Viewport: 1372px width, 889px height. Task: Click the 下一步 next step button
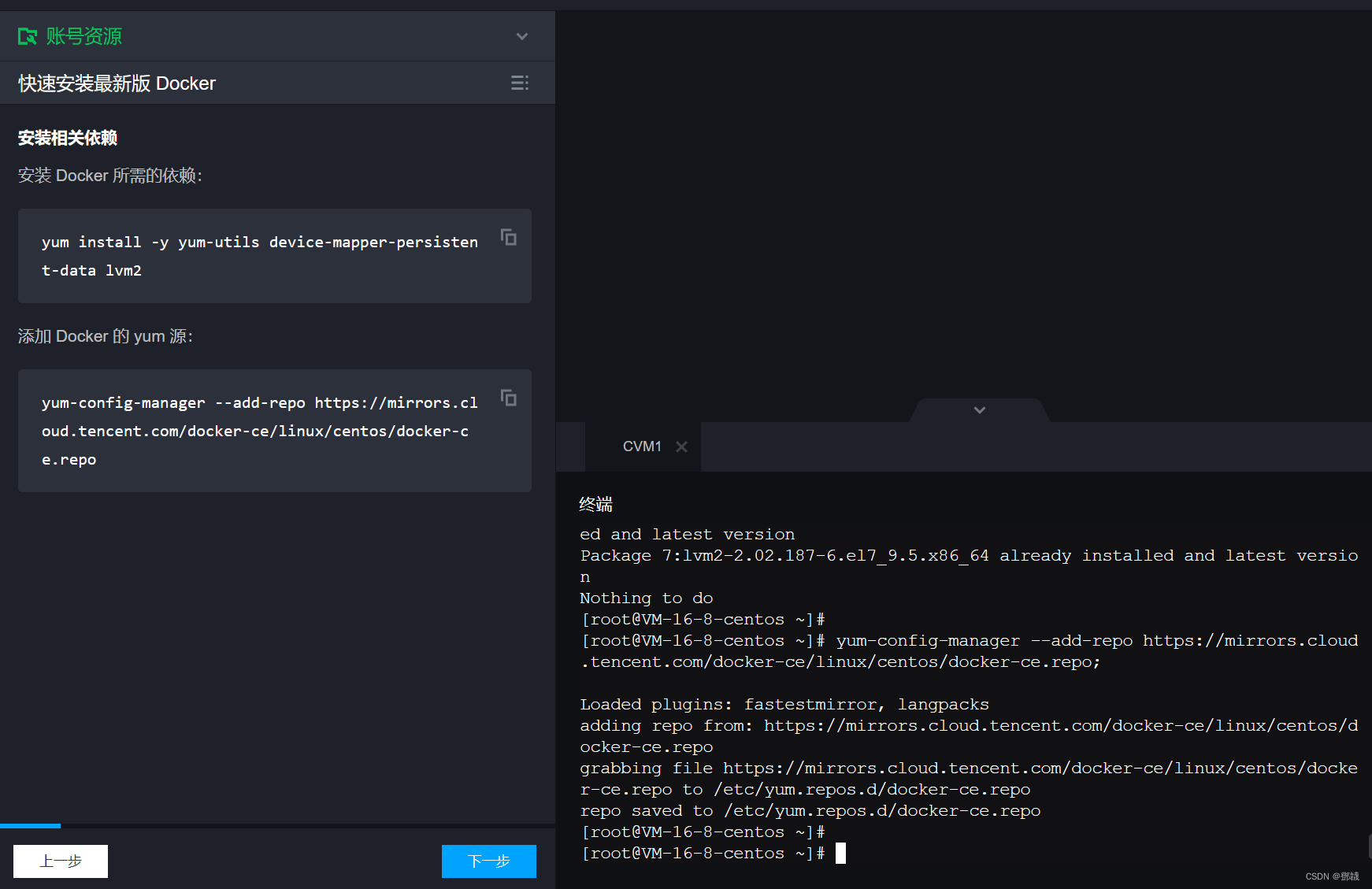(x=488, y=861)
